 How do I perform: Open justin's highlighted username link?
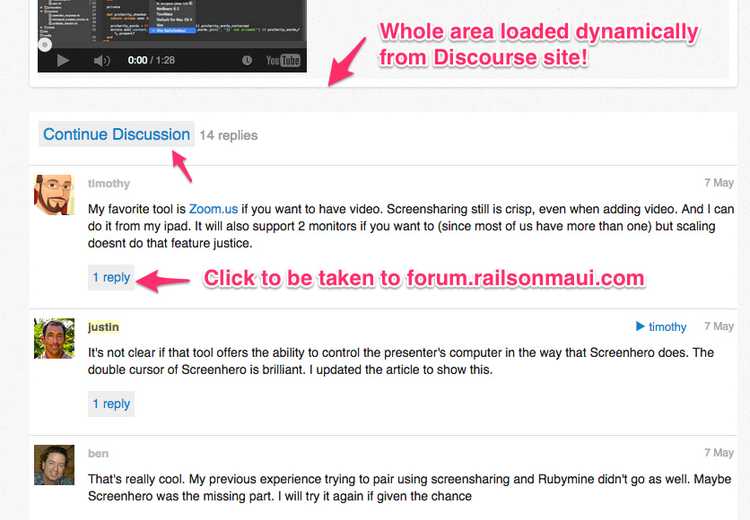pyautogui.click(x=103, y=327)
